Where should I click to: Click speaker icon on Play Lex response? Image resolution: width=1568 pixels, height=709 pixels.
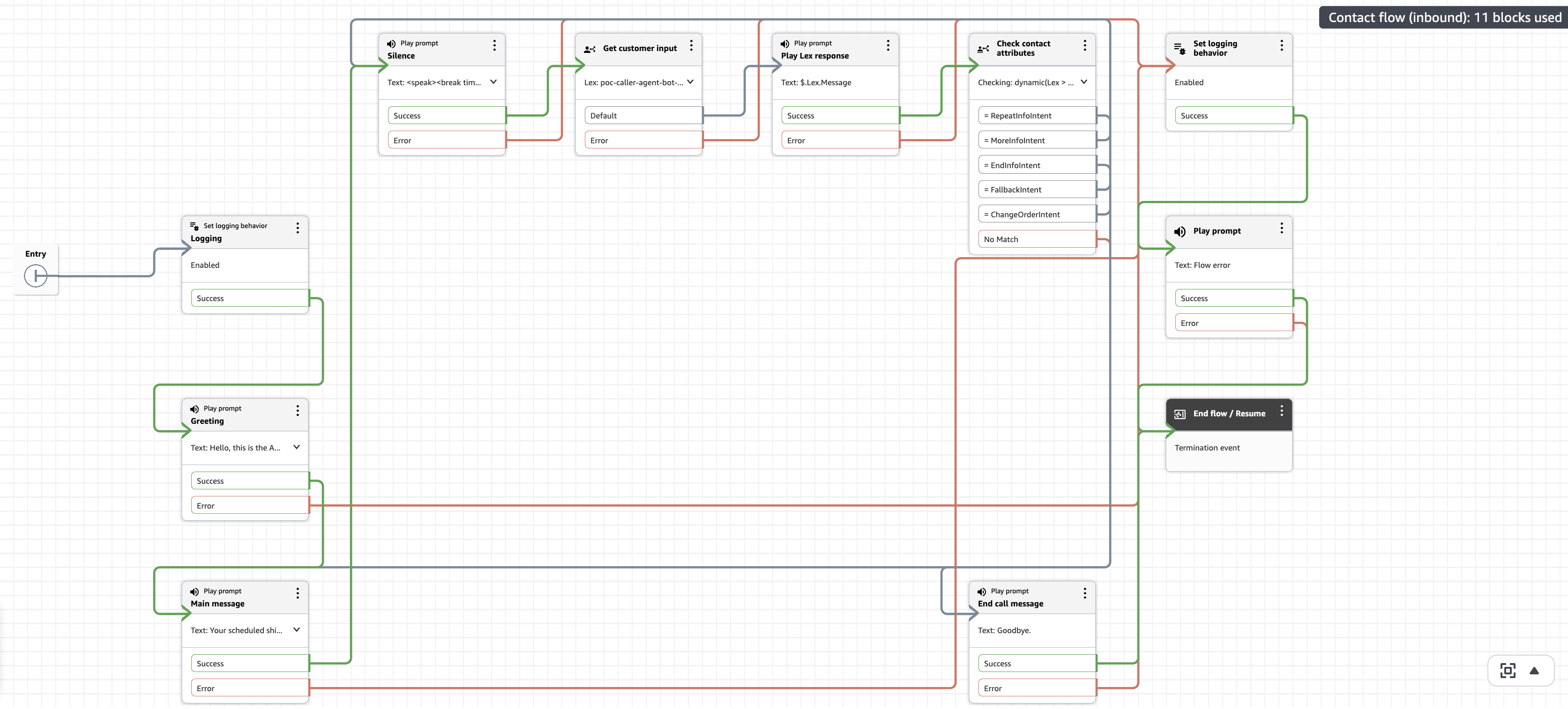pyautogui.click(x=785, y=44)
